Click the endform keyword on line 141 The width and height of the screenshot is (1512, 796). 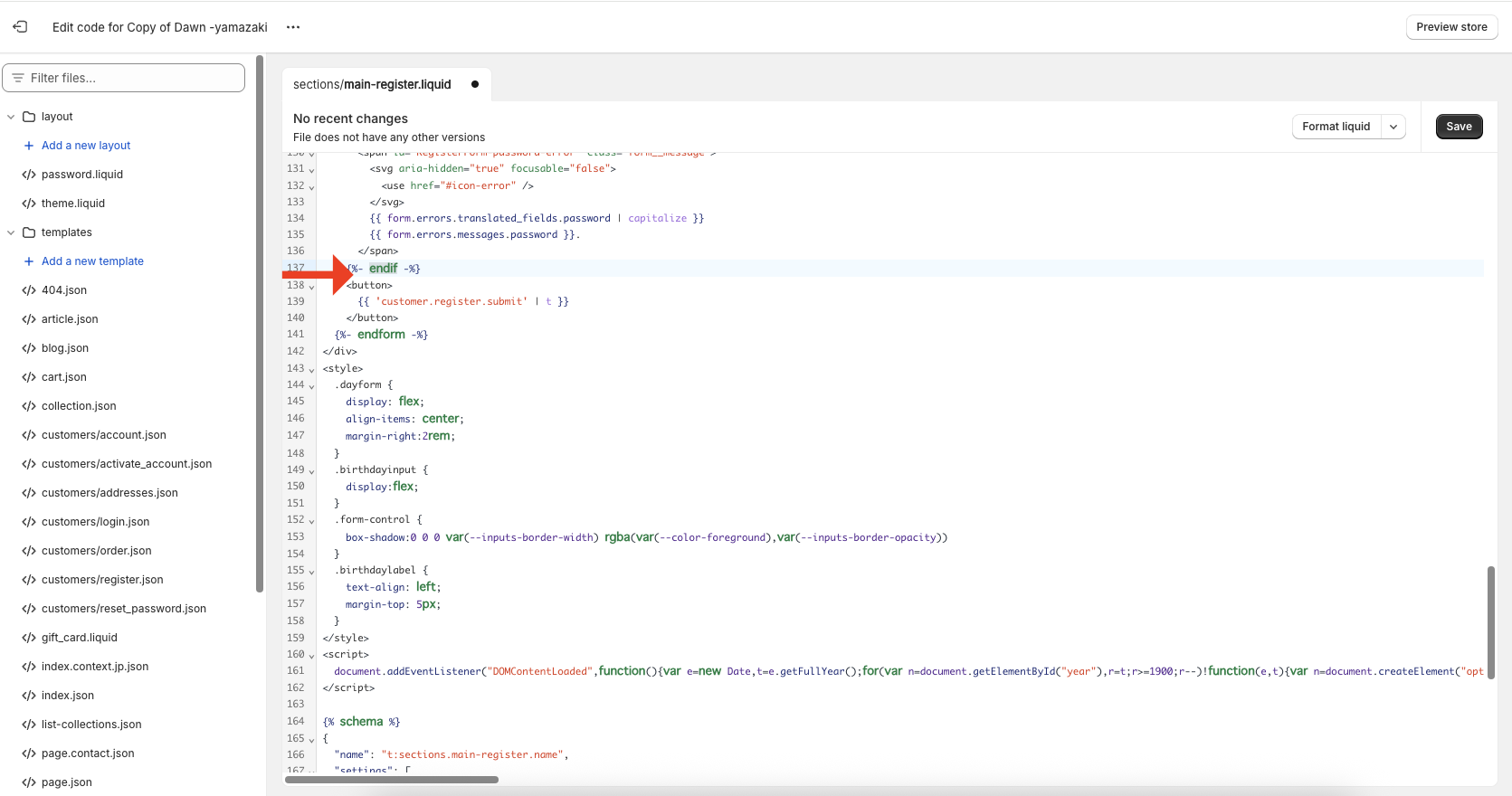(x=381, y=335)
